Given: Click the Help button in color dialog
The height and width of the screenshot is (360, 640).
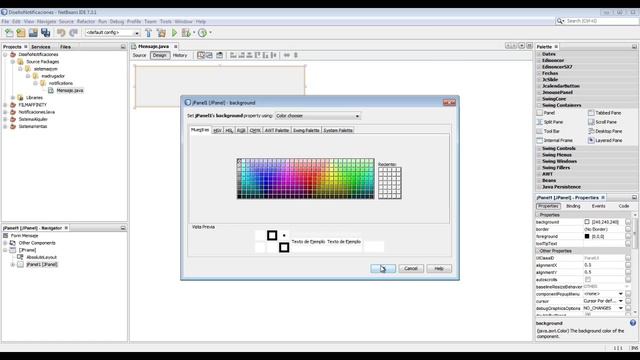Looking at the screenshot, I should (x=439, y=269).
